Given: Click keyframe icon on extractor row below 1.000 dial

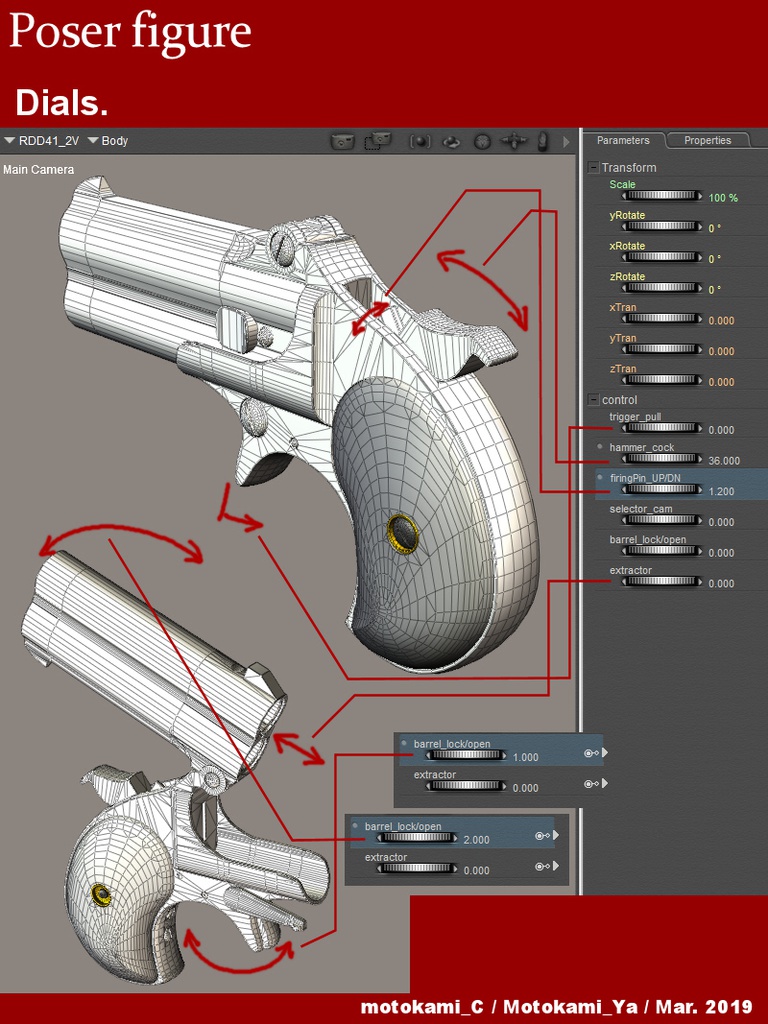Looking at the screenshot, I should tap(591, 784).
